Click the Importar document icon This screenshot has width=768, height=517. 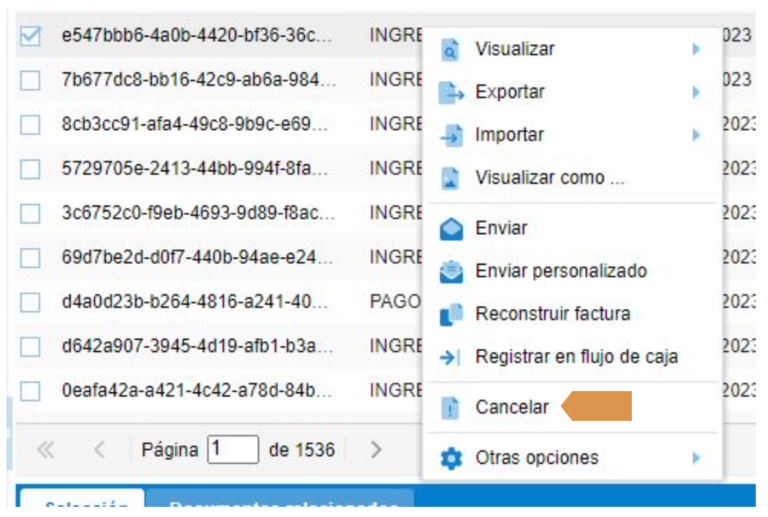point(451,135)
